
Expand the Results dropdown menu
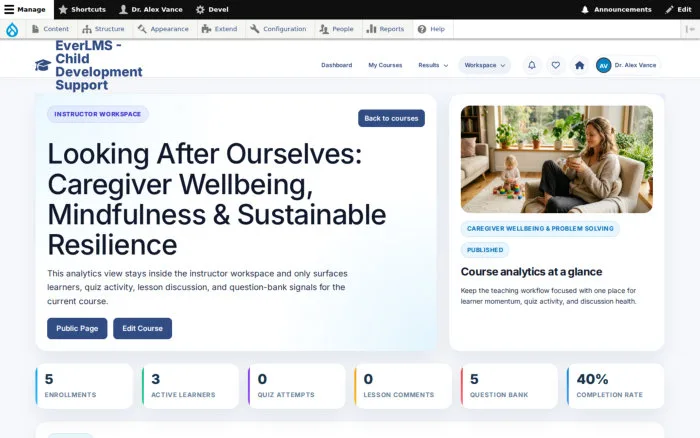pos(433,65)
